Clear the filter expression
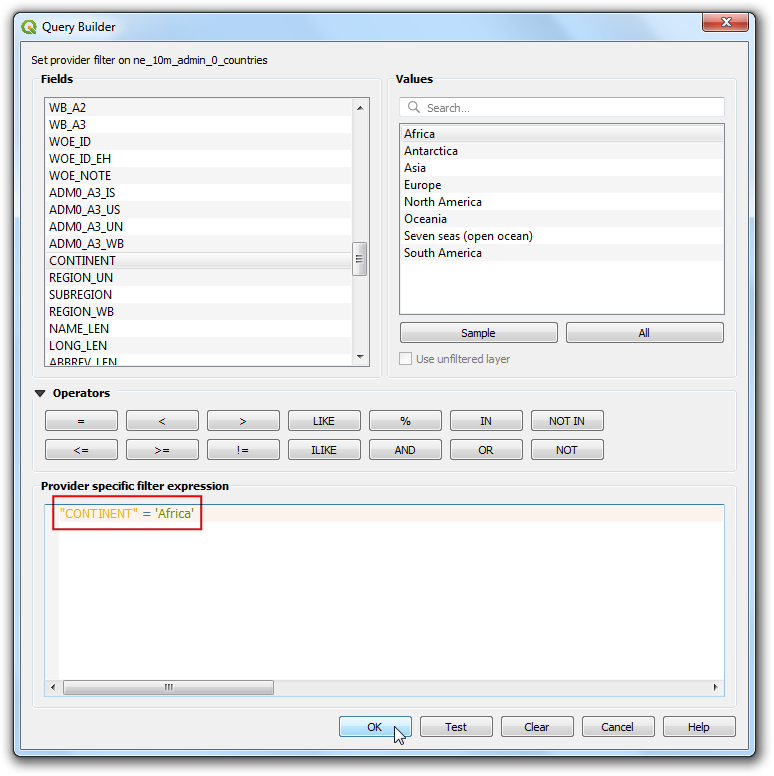The width and height of the screenshot is (774, 776). pyautogui.click(x=537, y=727)
